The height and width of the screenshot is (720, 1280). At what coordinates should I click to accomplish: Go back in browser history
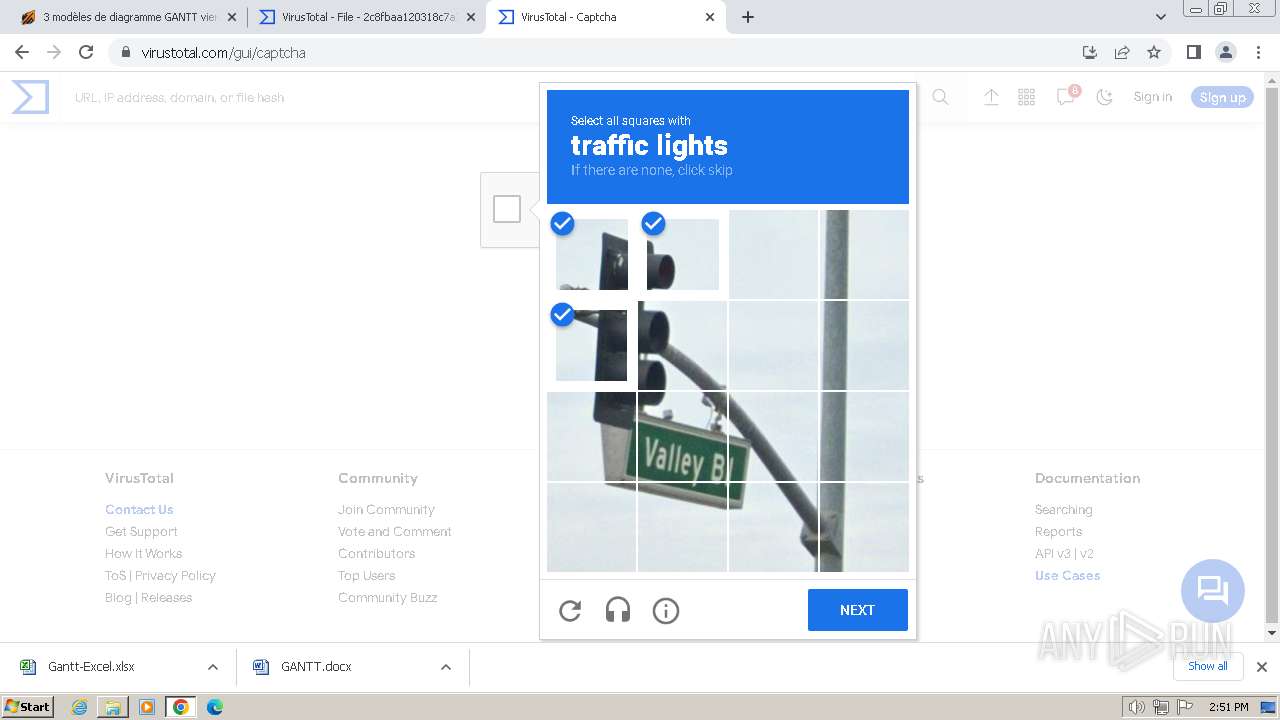tap(22, 52)
